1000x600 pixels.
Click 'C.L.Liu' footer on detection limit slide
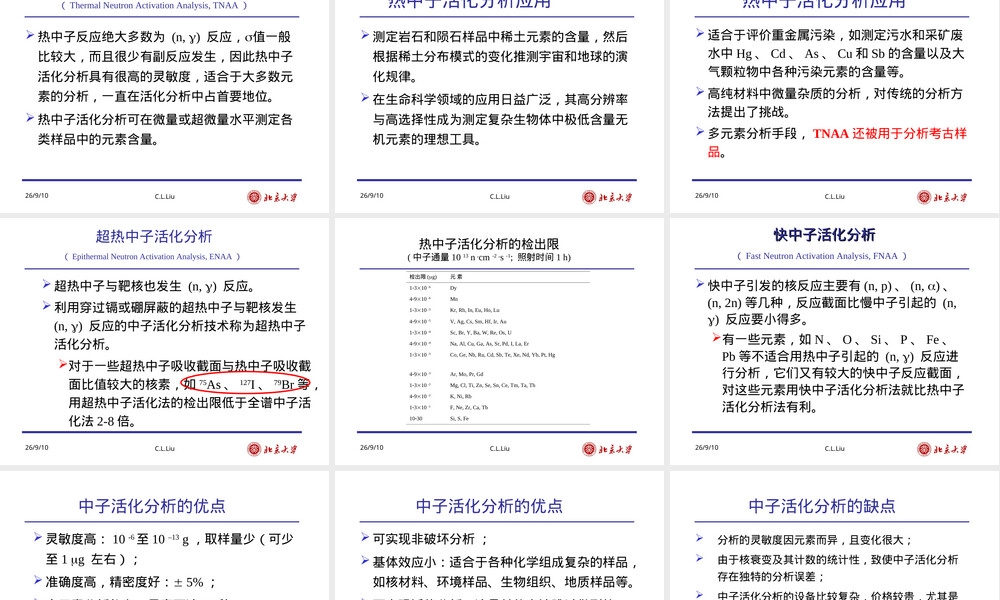coord(499,448)
